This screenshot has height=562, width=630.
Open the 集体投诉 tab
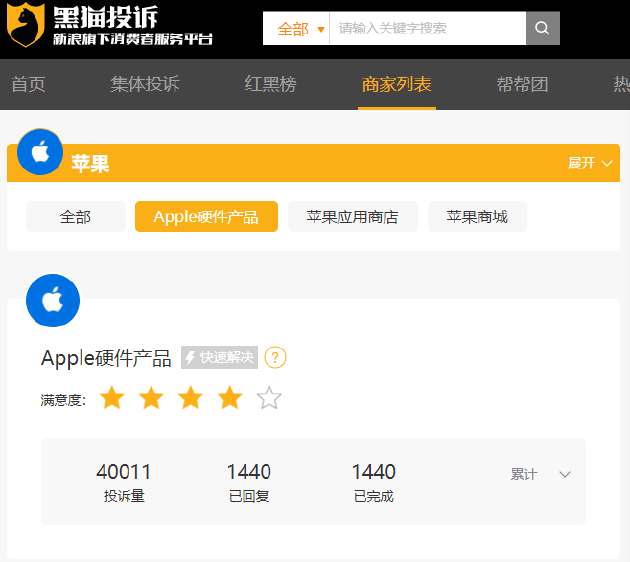(145, 84)
